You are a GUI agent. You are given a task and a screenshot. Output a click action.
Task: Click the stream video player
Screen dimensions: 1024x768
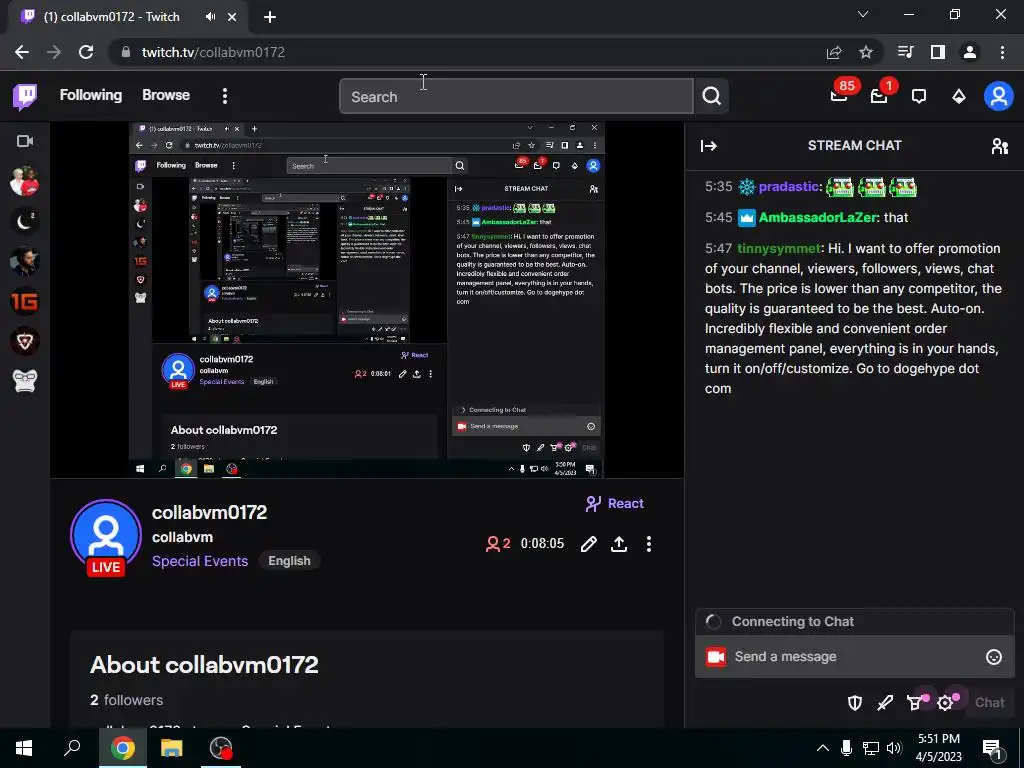(x=366, y=300)
